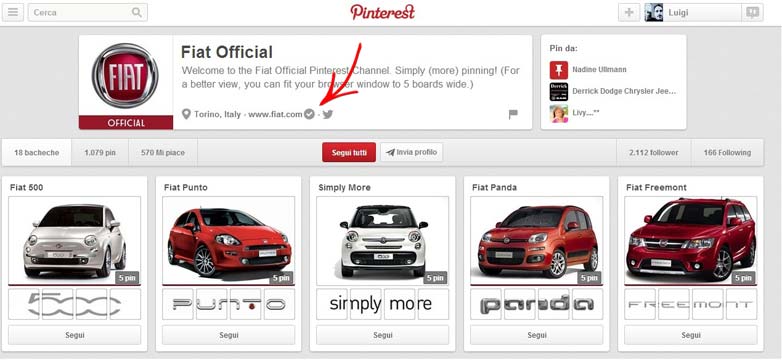
Task: Click the verified website checkmark badge
Action: 309,115
